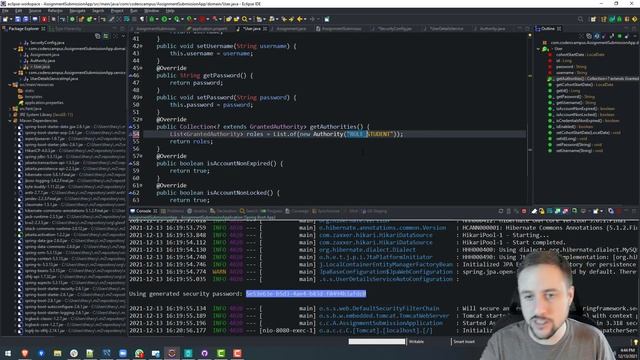Screen dimensions: 640x360
Task: Click the Save All icon in the main toolbar
Action: 26,19
